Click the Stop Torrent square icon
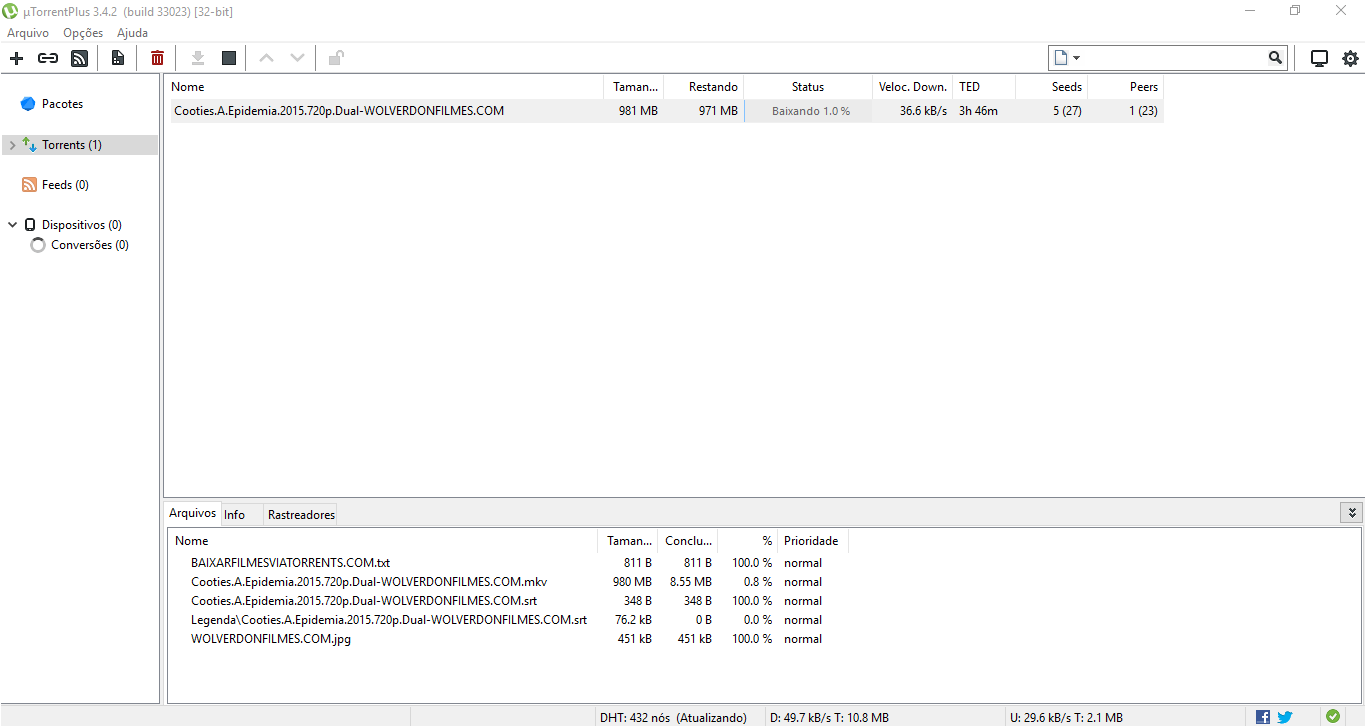 [229, 58]
